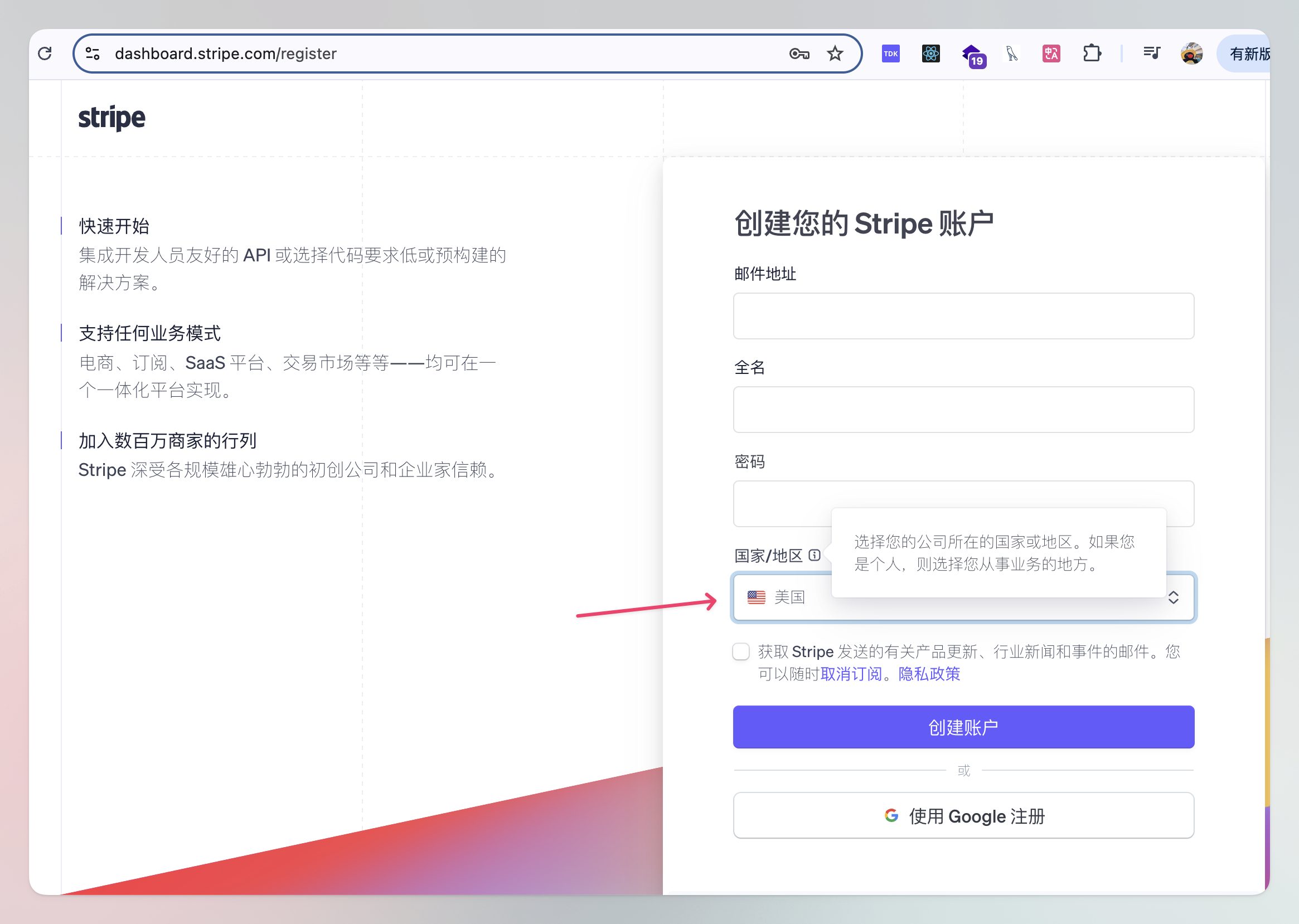Focus the 密码 input field
The height and width of the screenshot is (924, 1299).
[963, 504]
